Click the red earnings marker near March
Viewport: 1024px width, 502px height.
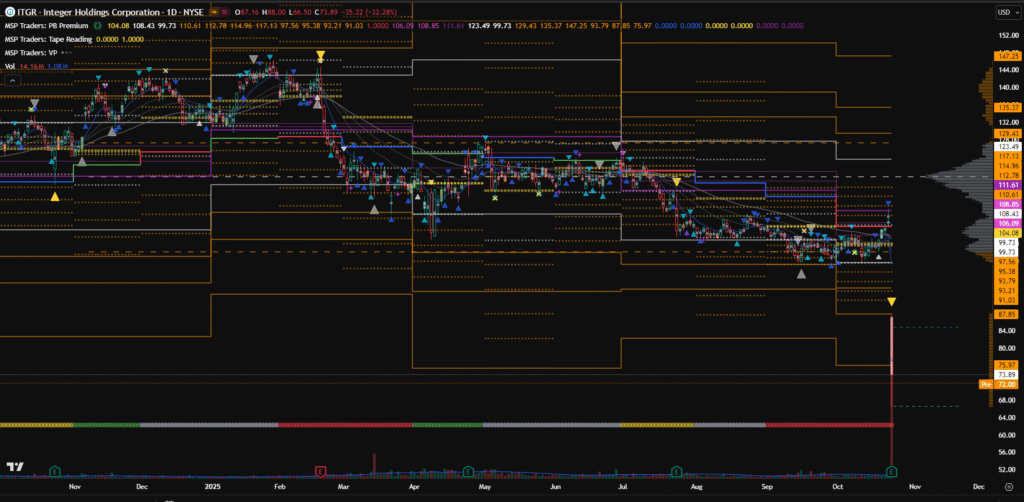[x=320, y=469]
